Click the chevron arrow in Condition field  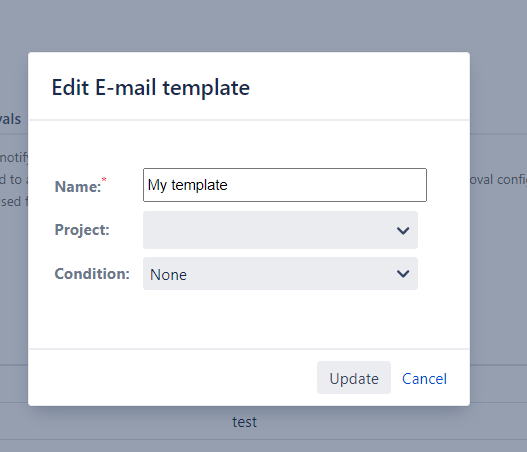(403, 274)
